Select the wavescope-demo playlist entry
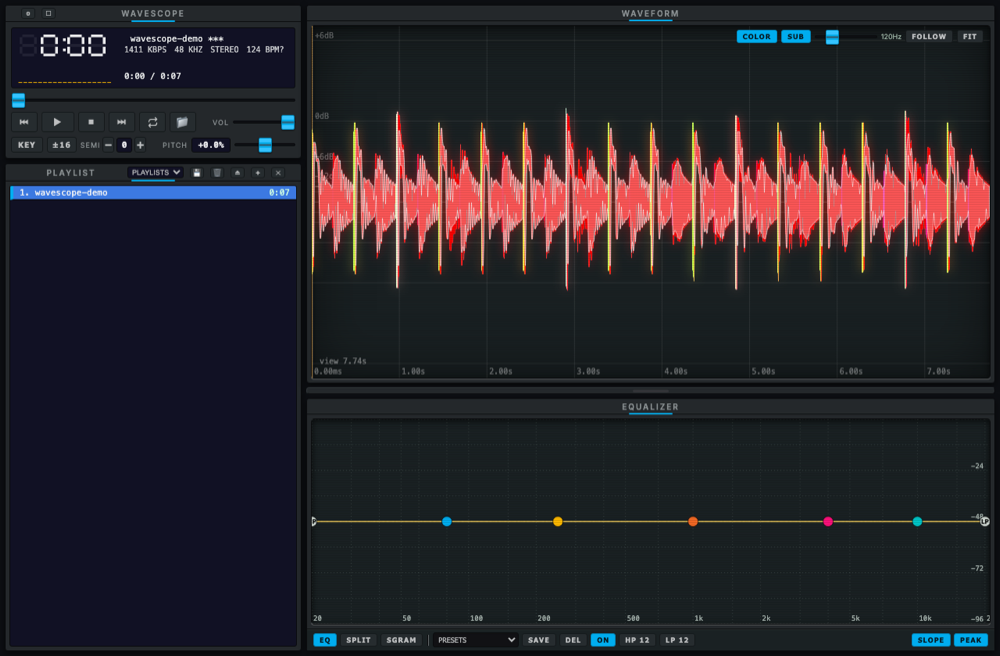 (x=153, y=193)
